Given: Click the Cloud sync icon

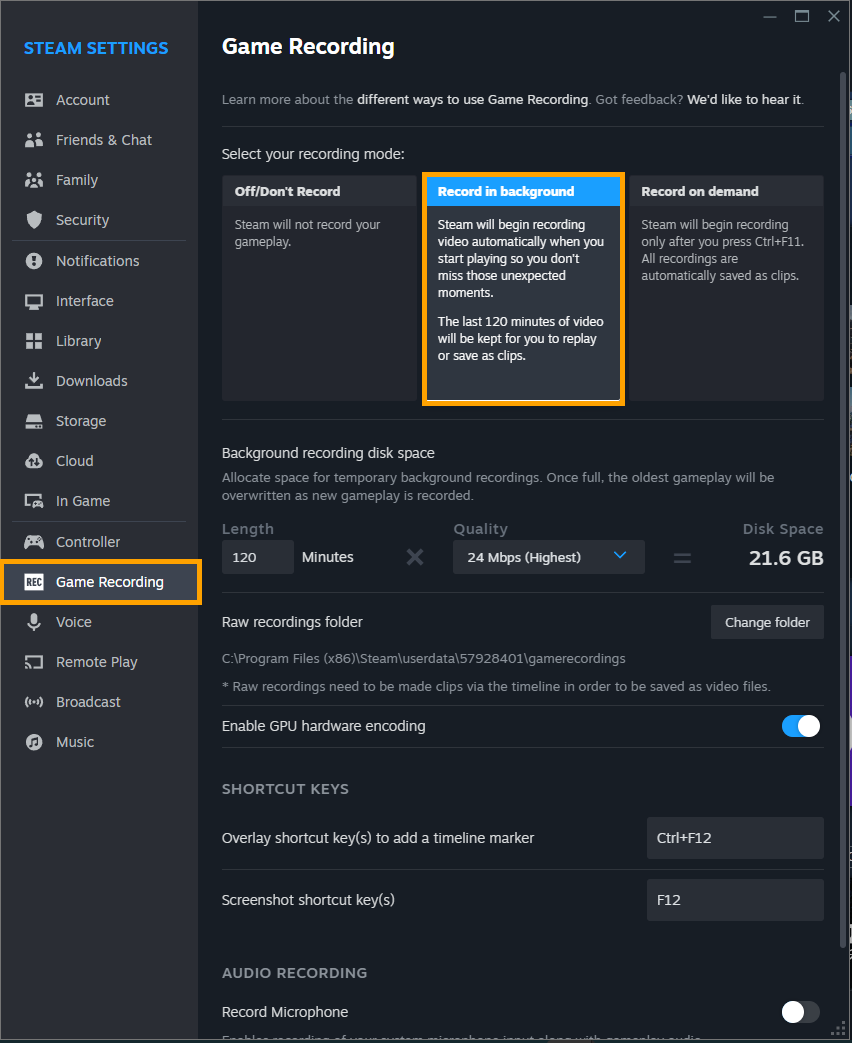Looking at the screenshot, I should pyautogui.click(x=34, y=461).
